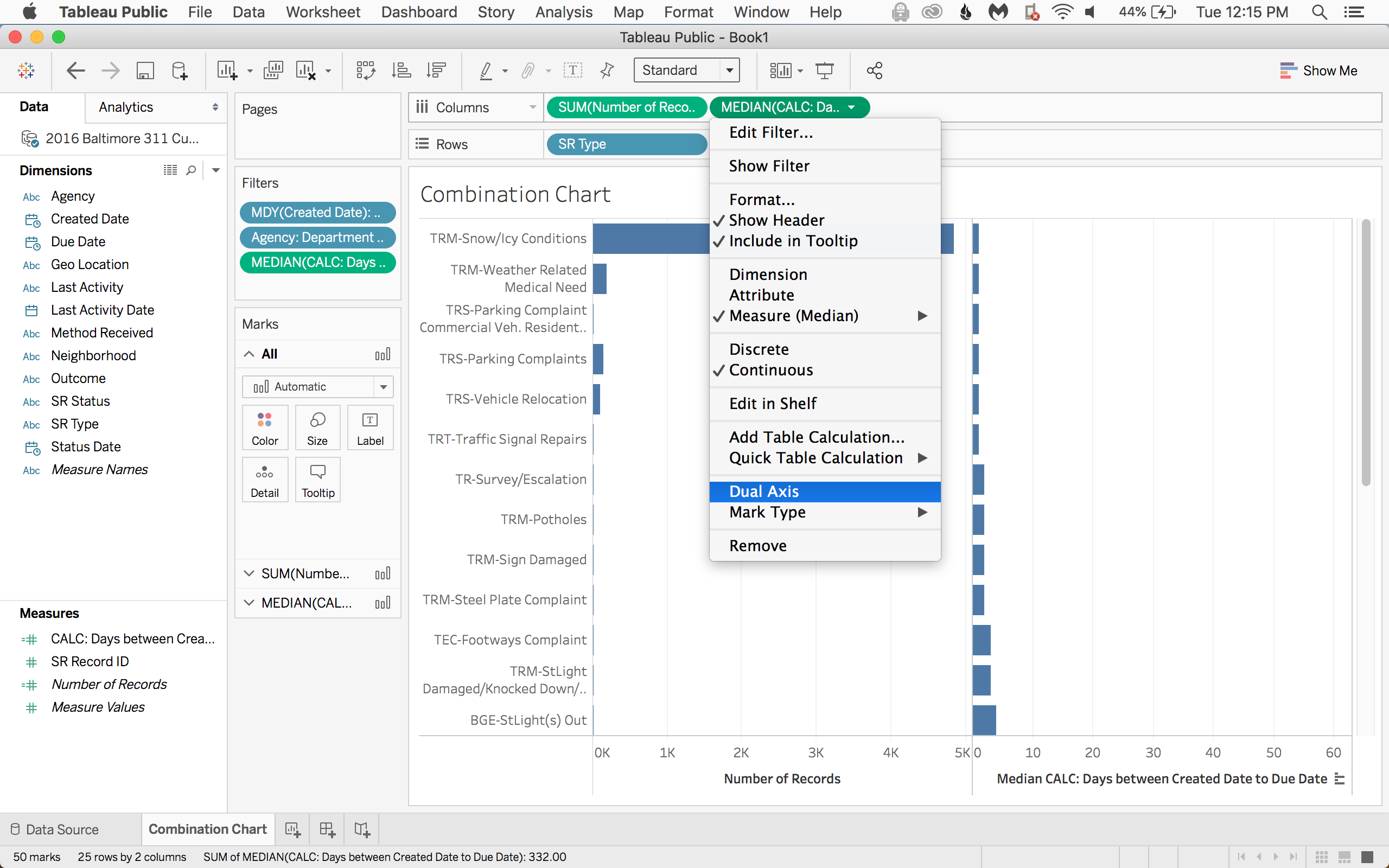Select Measure (Median) option
1389x868 pixels.
point(825,316)
